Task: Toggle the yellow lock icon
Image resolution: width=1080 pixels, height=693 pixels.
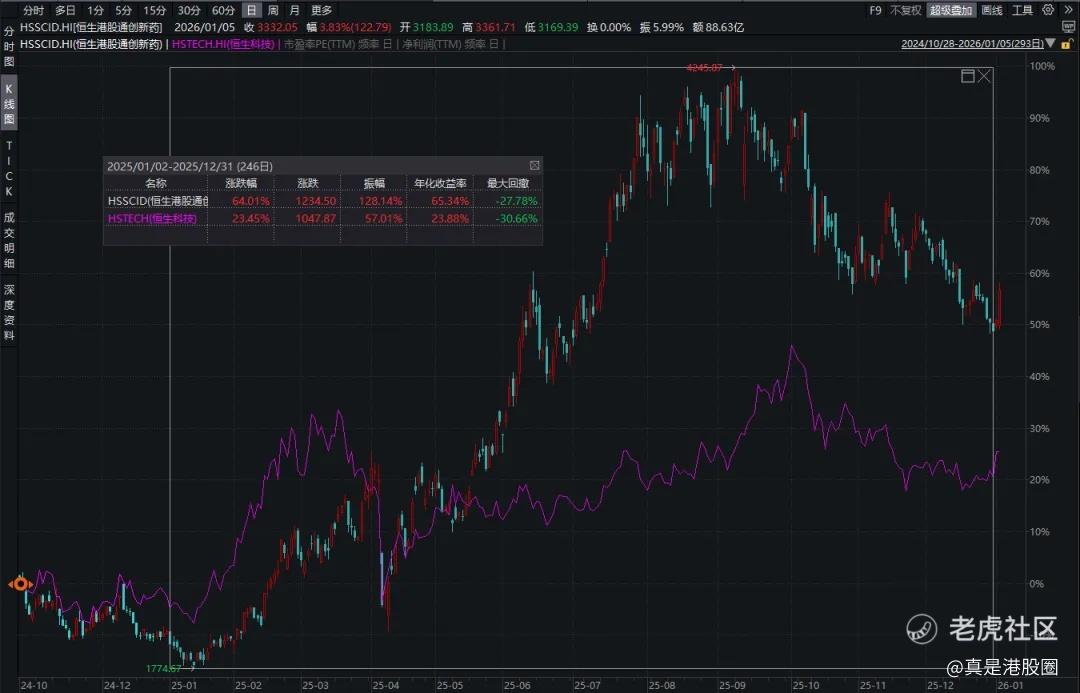Action: pyautogui.click(x=1065, y=44)
